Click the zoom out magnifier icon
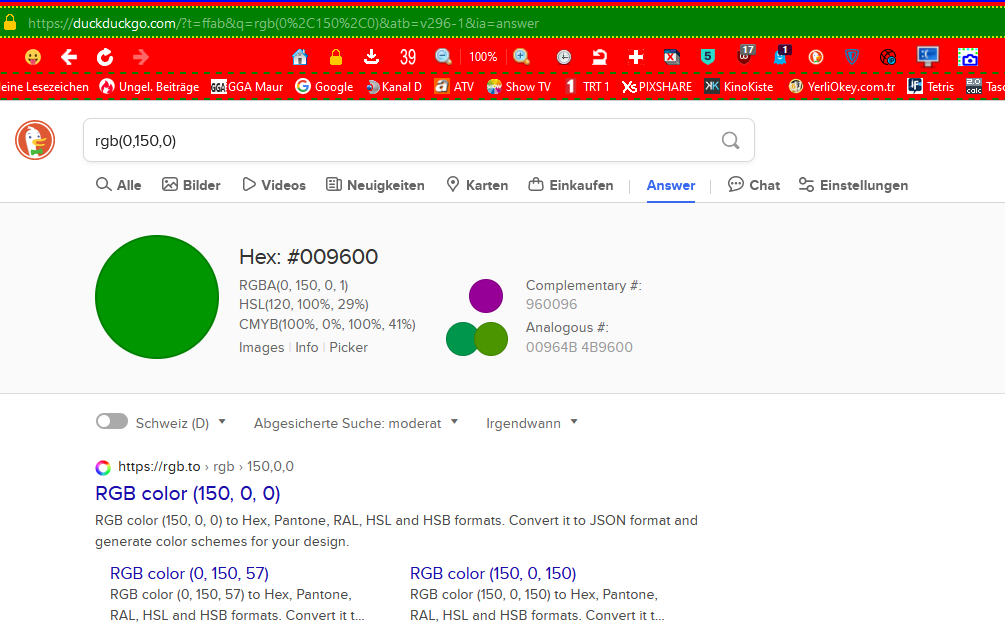The image size is (1005, 628). (443, 57)
